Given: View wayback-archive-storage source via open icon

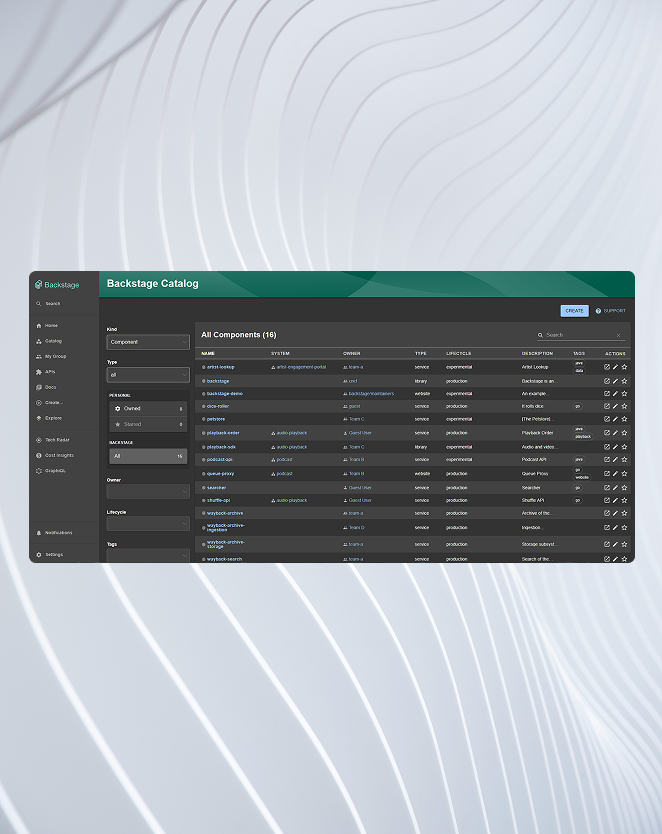Looking at the screenshot, I should tap(607, 544).
